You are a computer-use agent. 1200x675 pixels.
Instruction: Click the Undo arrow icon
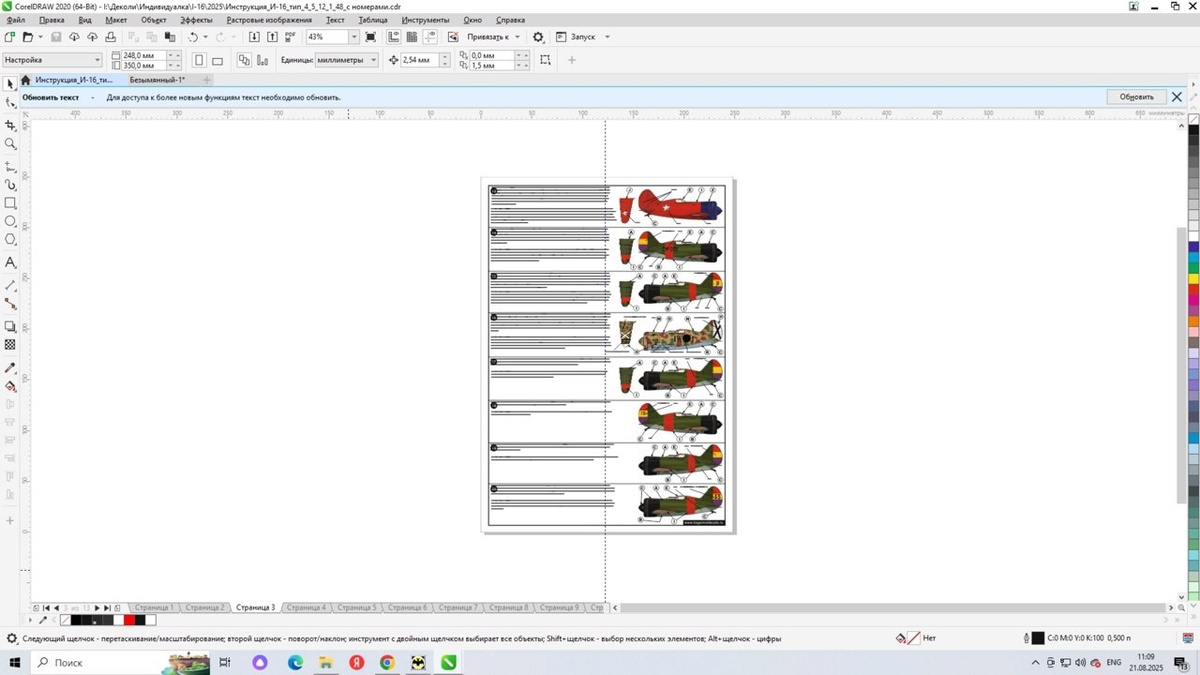(193, 37)
